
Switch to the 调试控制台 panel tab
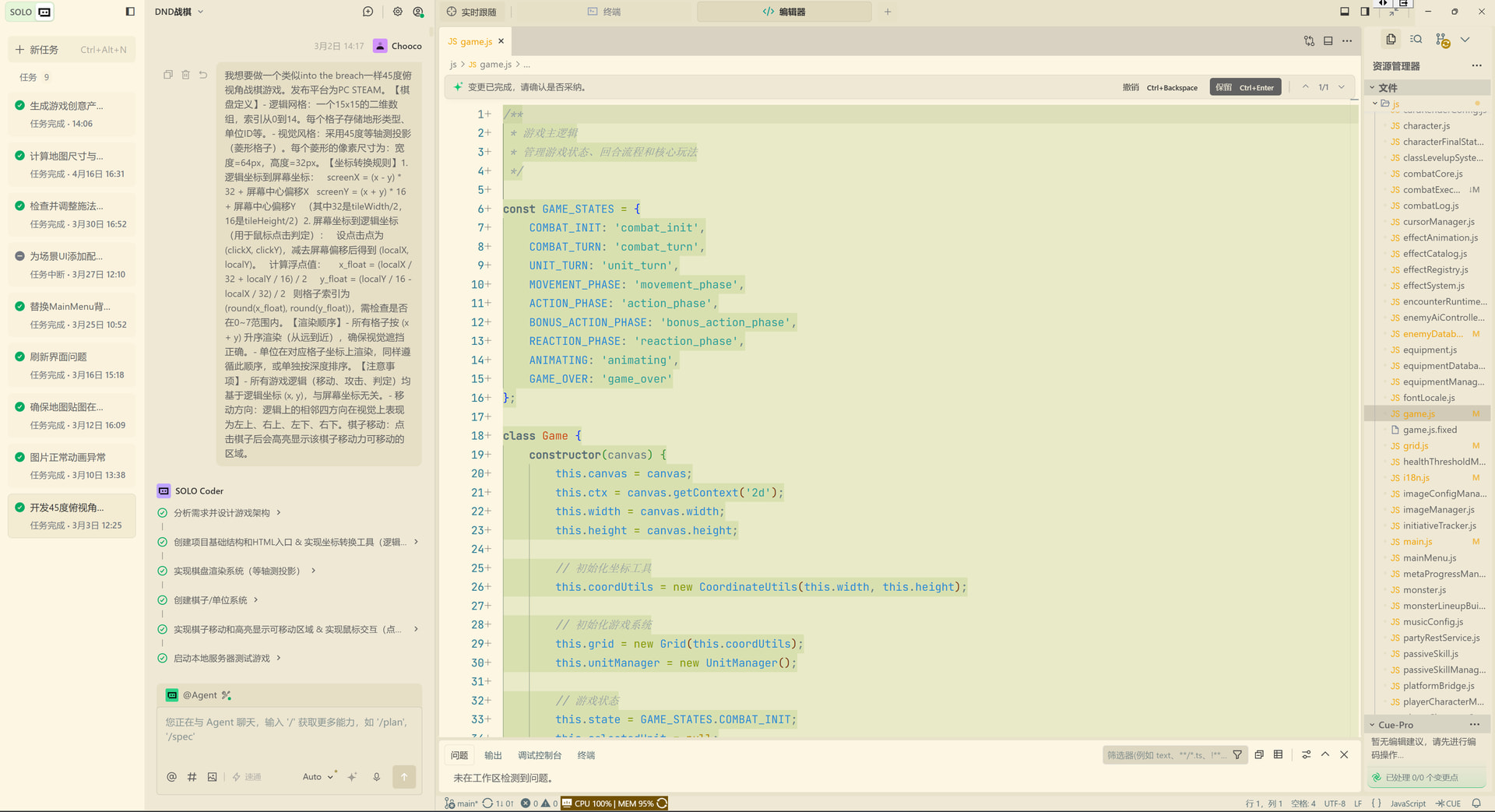(x=540, y=755)
